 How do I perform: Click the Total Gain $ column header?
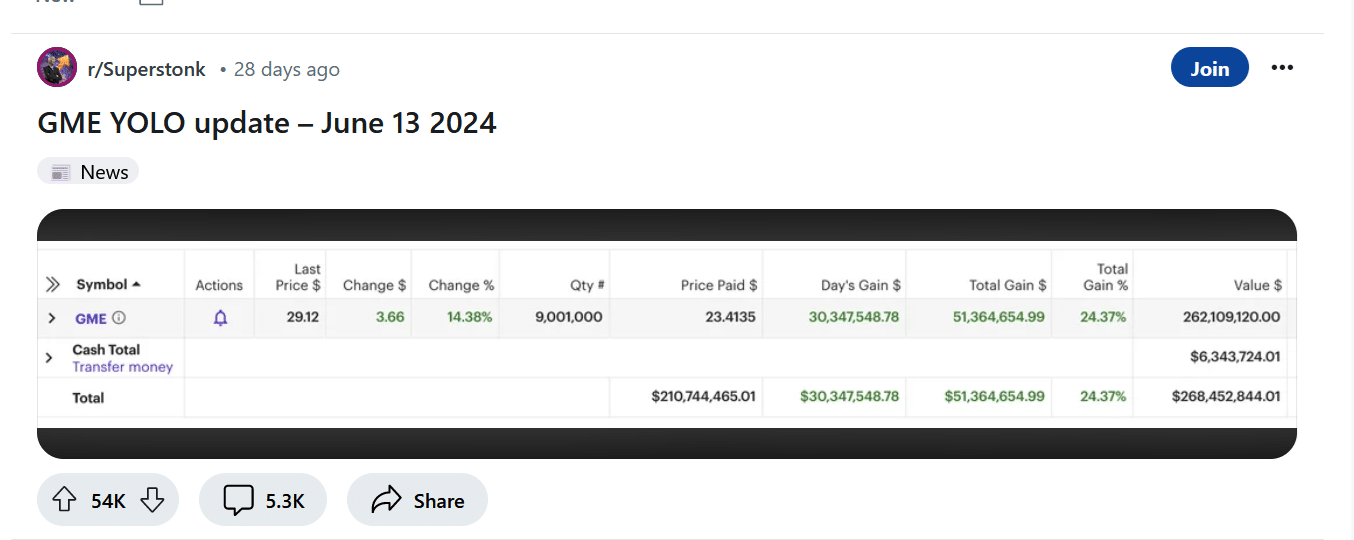[x=1008, y=285]
